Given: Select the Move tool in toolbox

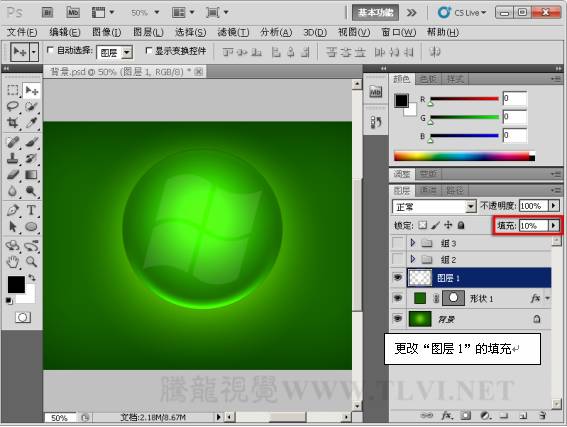Looking at the screenshot, I should coord(31,90).
